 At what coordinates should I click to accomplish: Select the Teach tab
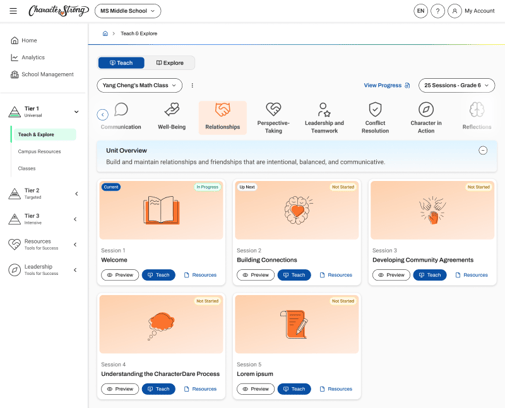pos(121,63)
